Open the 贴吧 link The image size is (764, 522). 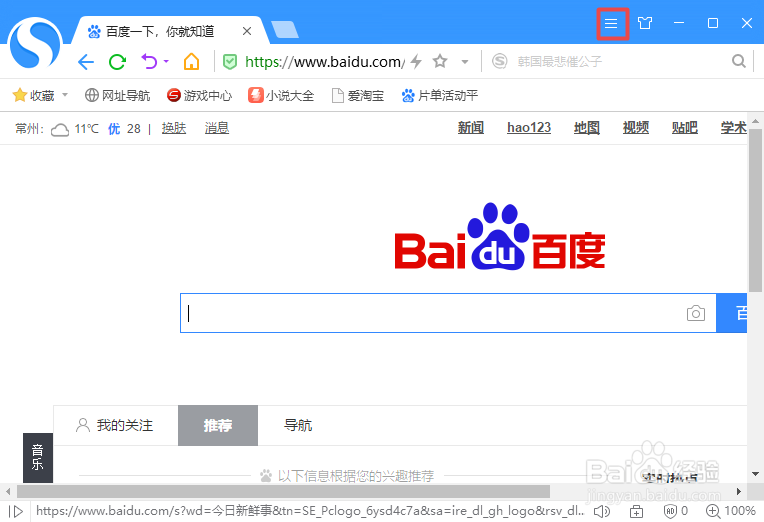point(685,128)
